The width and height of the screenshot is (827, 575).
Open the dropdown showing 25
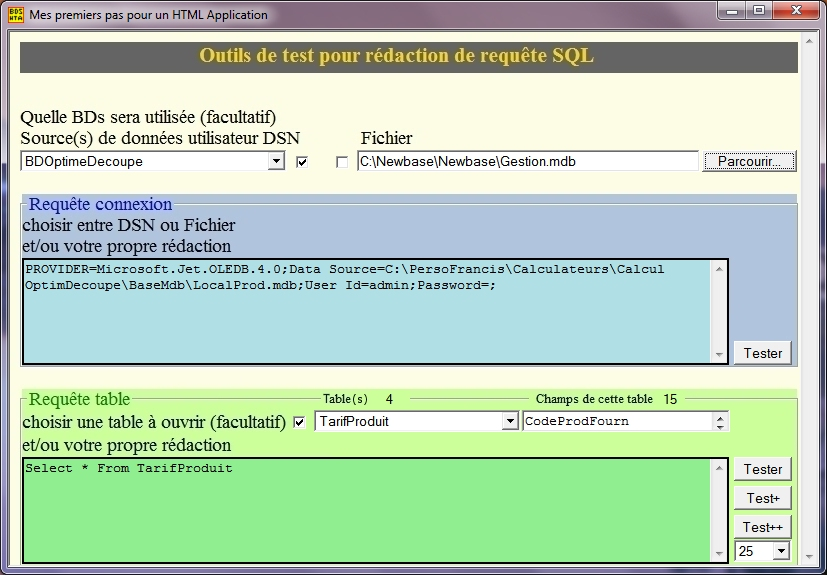(781, 551)
